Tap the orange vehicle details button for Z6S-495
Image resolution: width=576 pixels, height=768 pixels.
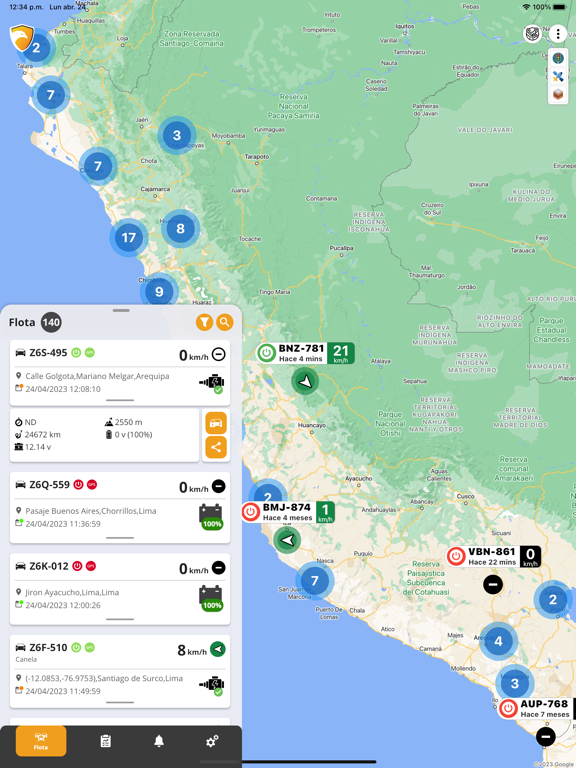[216, 423]
